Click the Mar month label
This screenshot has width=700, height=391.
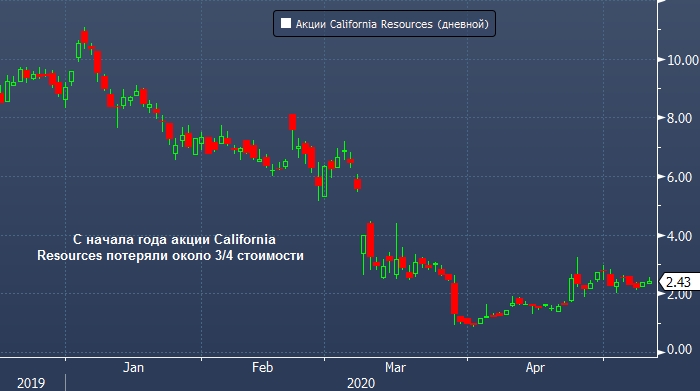pos(395,367)
